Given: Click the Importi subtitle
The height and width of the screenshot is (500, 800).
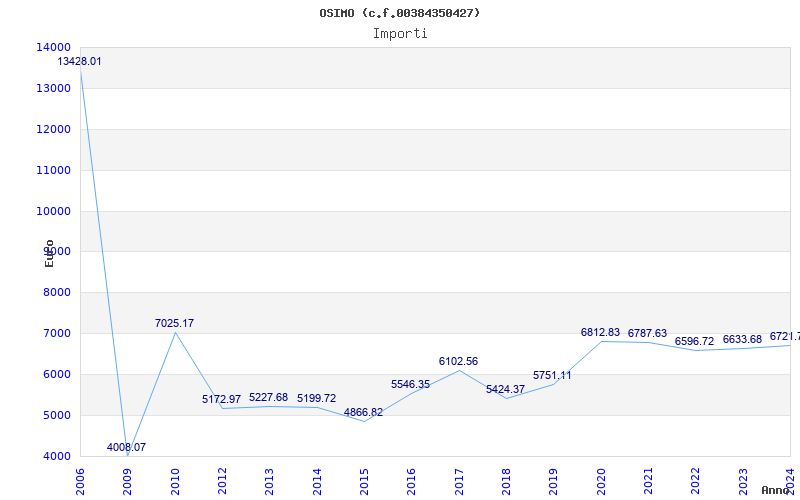Looking at the screenshot, I should [x=400, y=34].
